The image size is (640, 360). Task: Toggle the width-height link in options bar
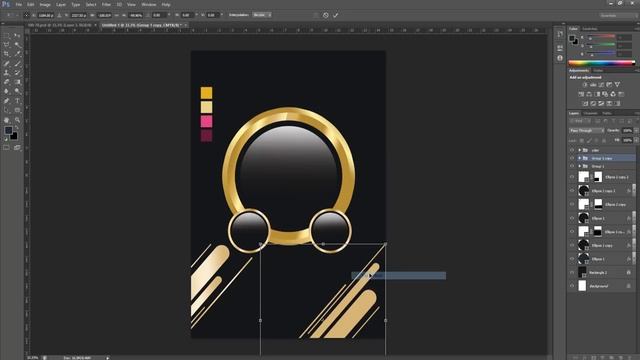pyautogui.click(x=117, y=15)
